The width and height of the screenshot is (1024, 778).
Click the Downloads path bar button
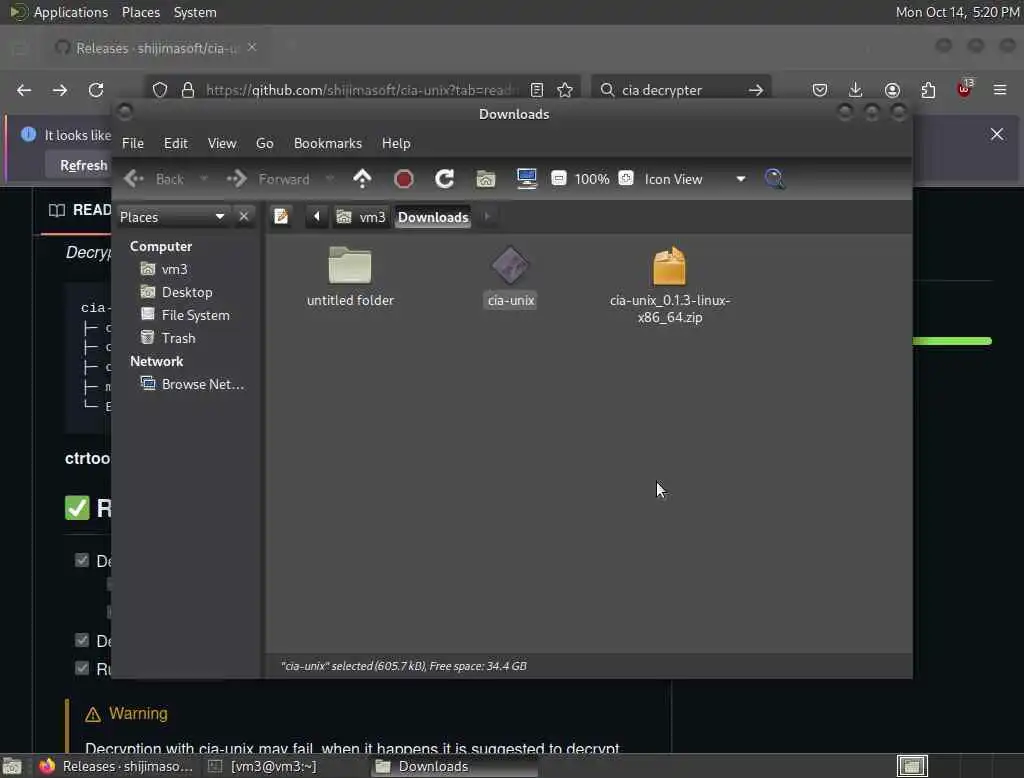(433, 217)
